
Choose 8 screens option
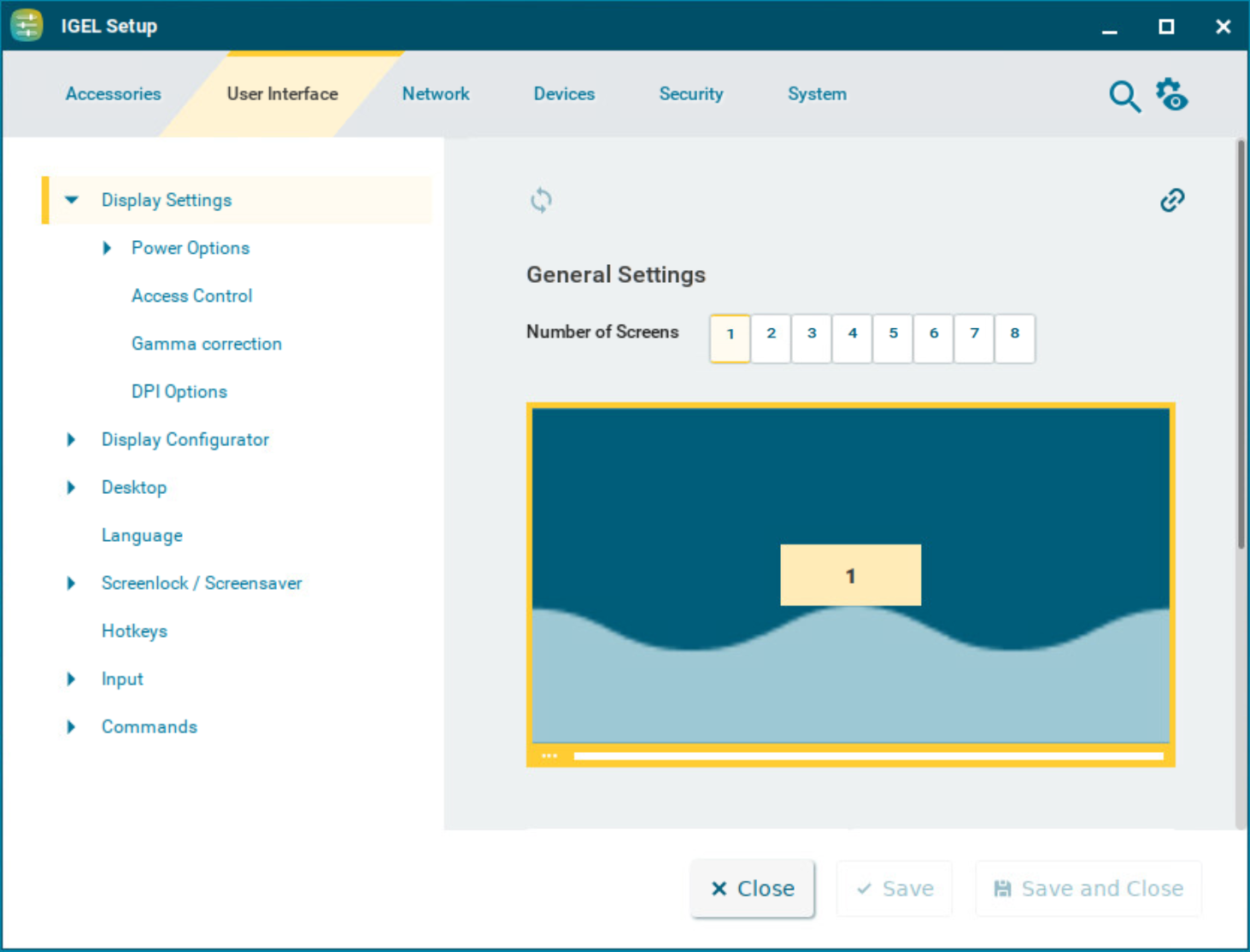[1014, 334]
